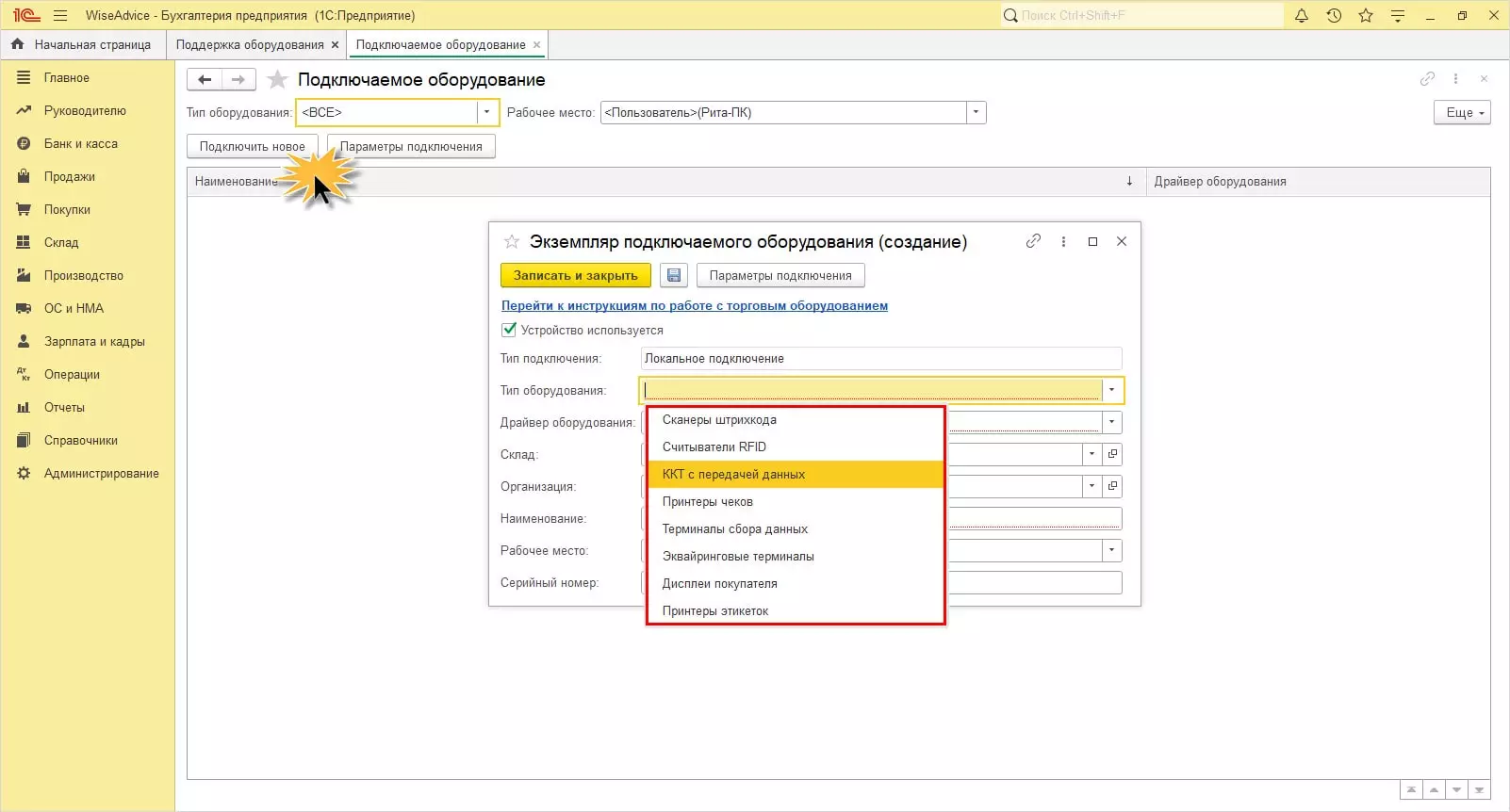Open the main hamburger menu
The image size is (1510, 812).
(60, 15)
